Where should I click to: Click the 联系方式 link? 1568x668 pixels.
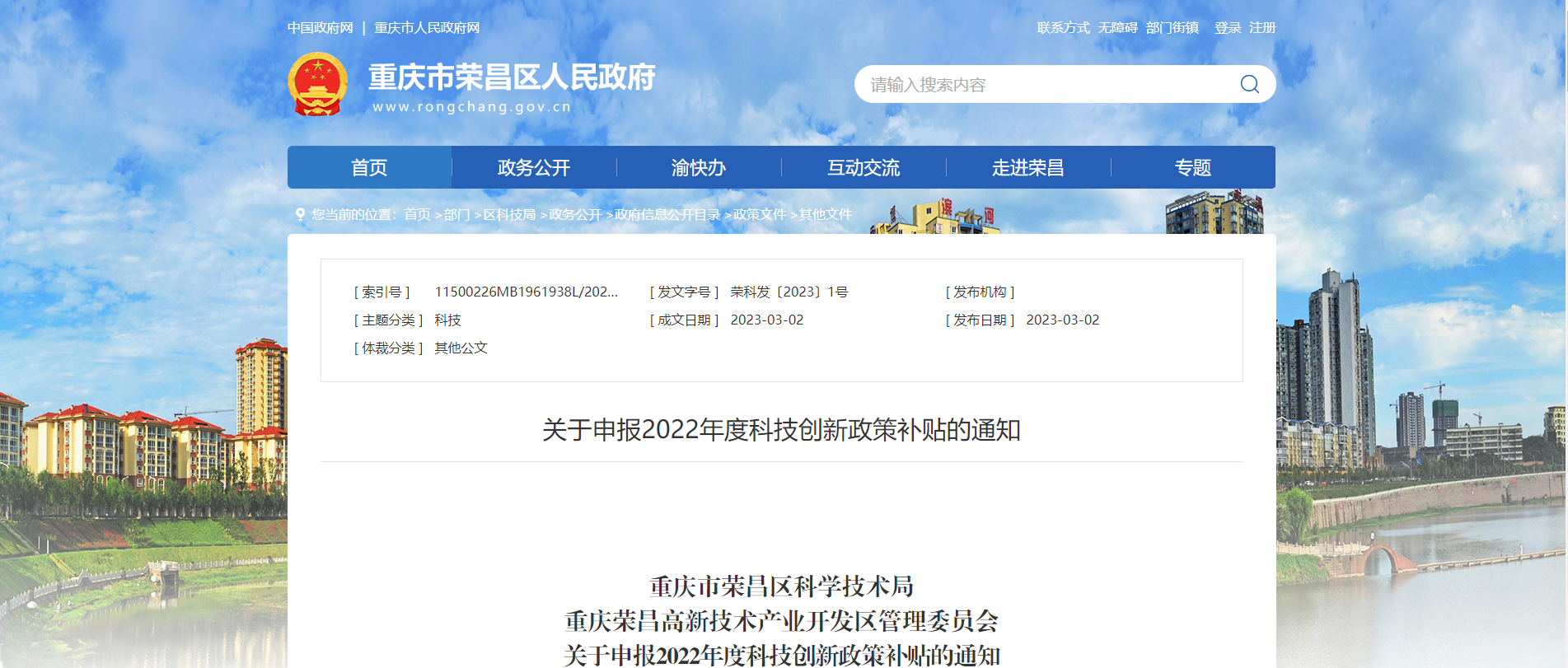point(1063,28)
